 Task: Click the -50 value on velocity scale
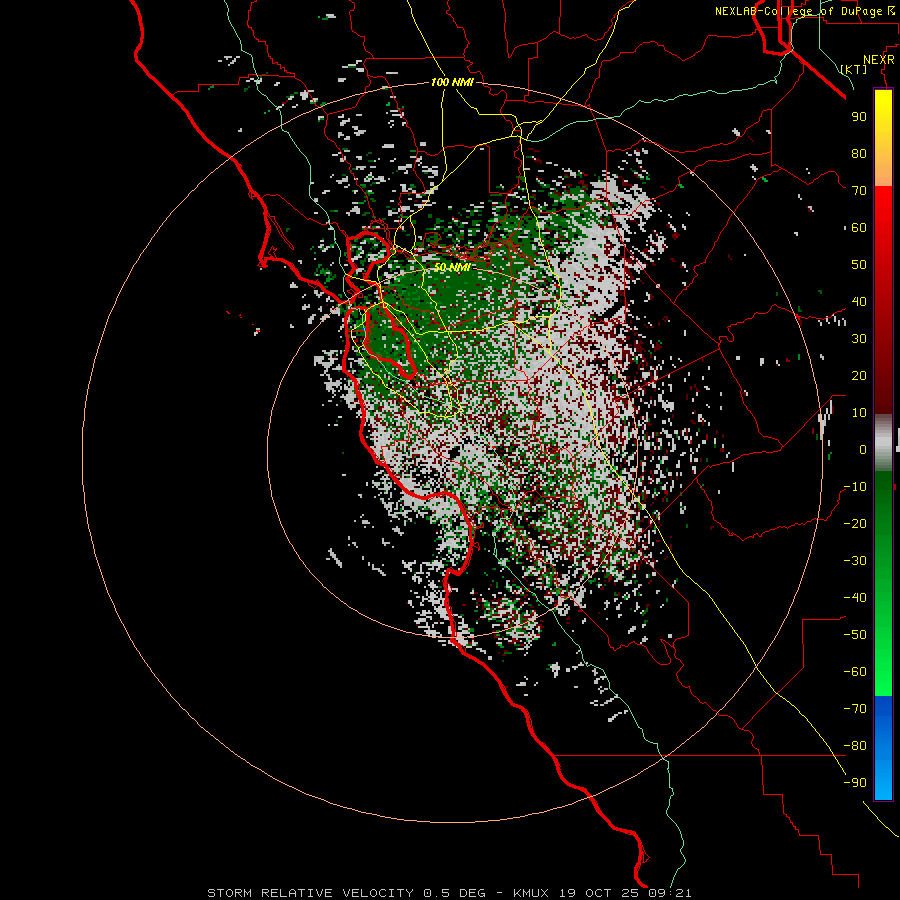tap(855, 634)
